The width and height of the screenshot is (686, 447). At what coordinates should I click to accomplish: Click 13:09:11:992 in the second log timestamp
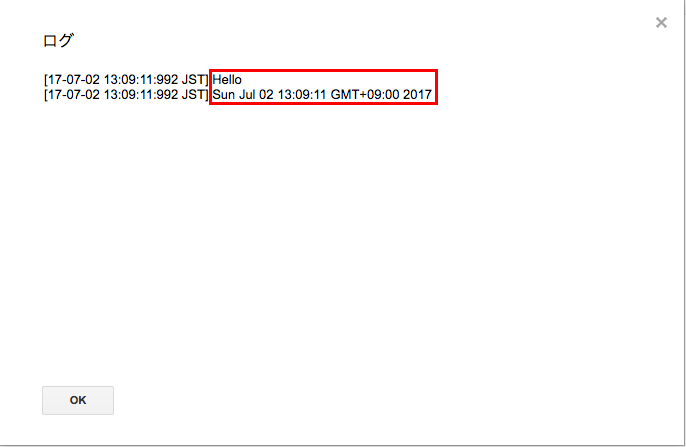[141, 94]
